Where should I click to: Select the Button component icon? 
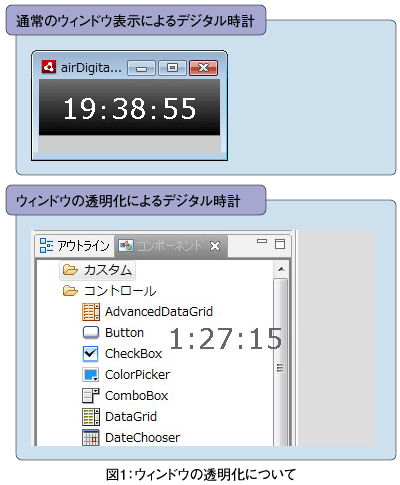[91, 332]
